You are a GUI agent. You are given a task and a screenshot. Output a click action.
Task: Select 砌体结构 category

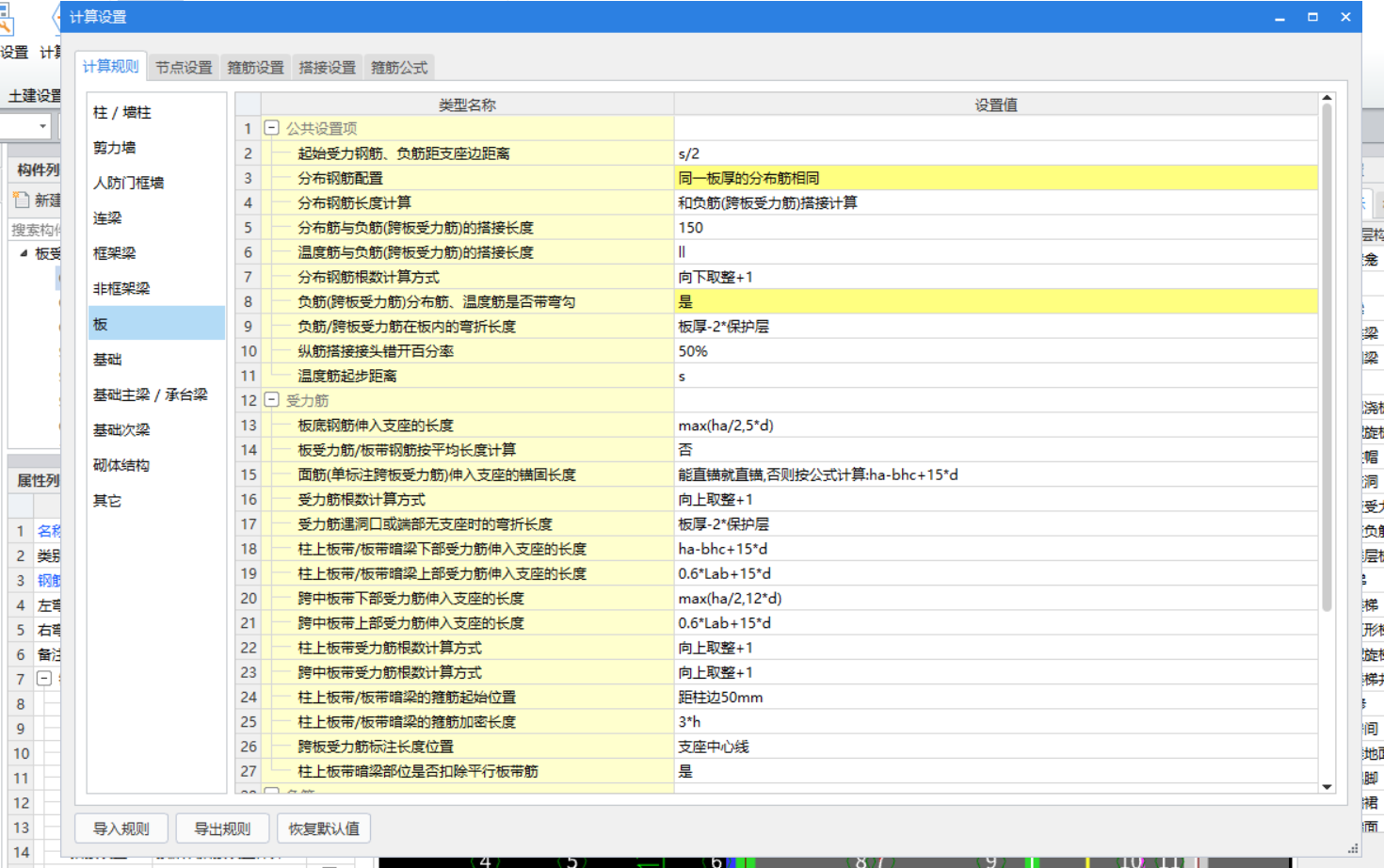tap(156, 465)
